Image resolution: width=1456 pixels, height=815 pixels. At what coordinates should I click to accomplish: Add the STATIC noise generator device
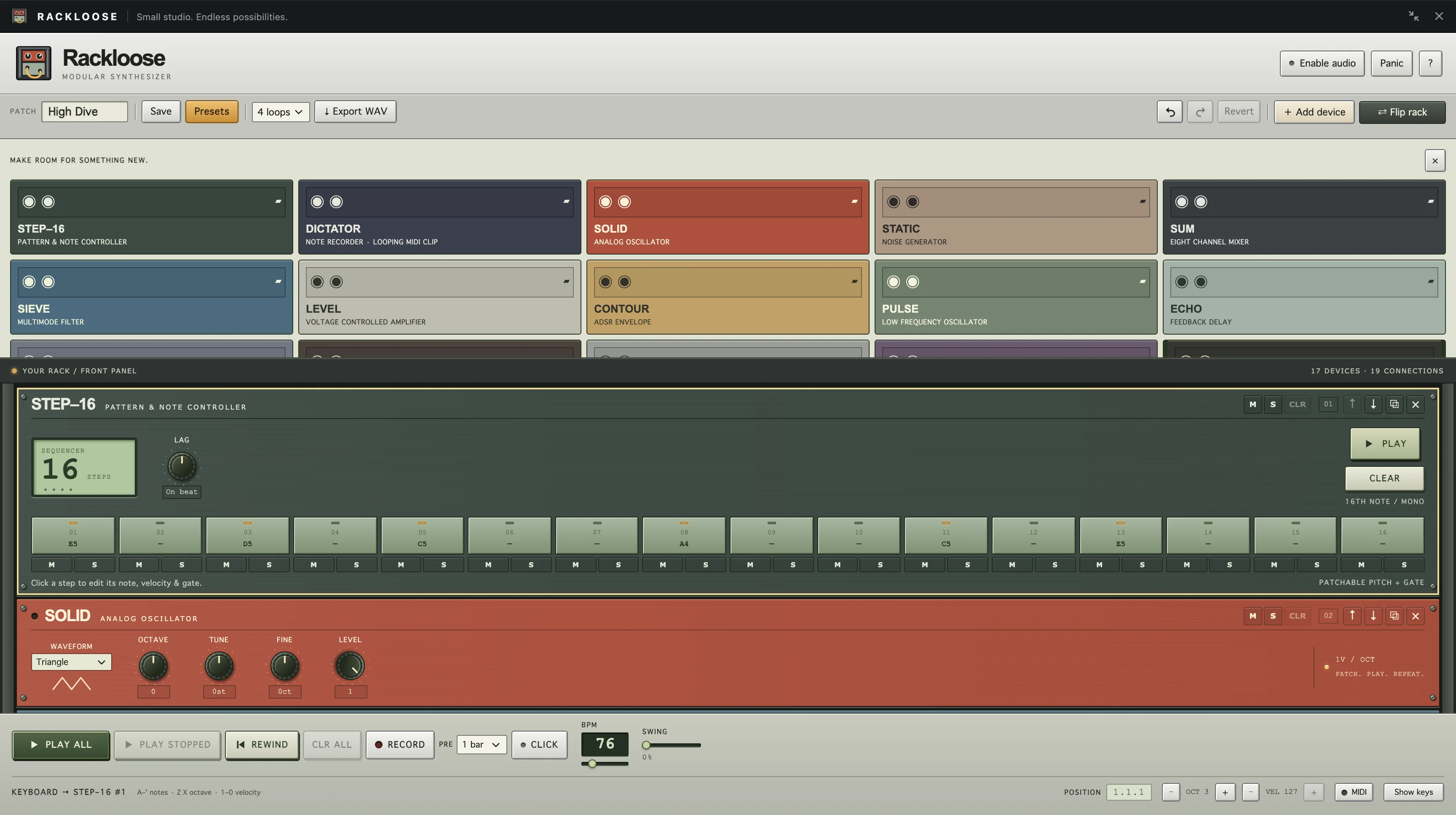click(x=1016, y=217)
